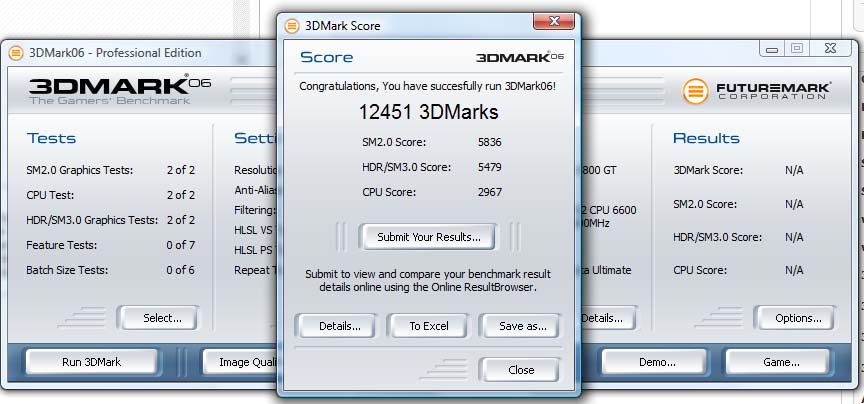The image size is (864, 404).
Task: Click the red X on 3DMark Score dialog
Action: pyautogui.click(x=554, y=21)
